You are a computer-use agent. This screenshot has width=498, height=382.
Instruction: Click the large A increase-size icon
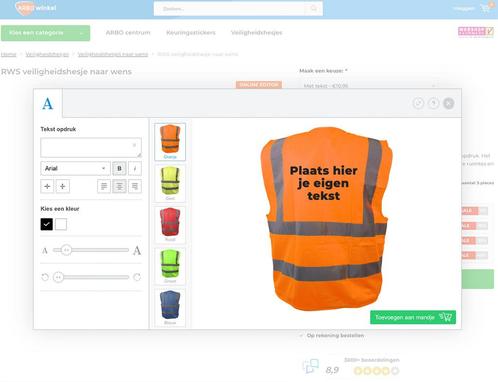point(137,250)
